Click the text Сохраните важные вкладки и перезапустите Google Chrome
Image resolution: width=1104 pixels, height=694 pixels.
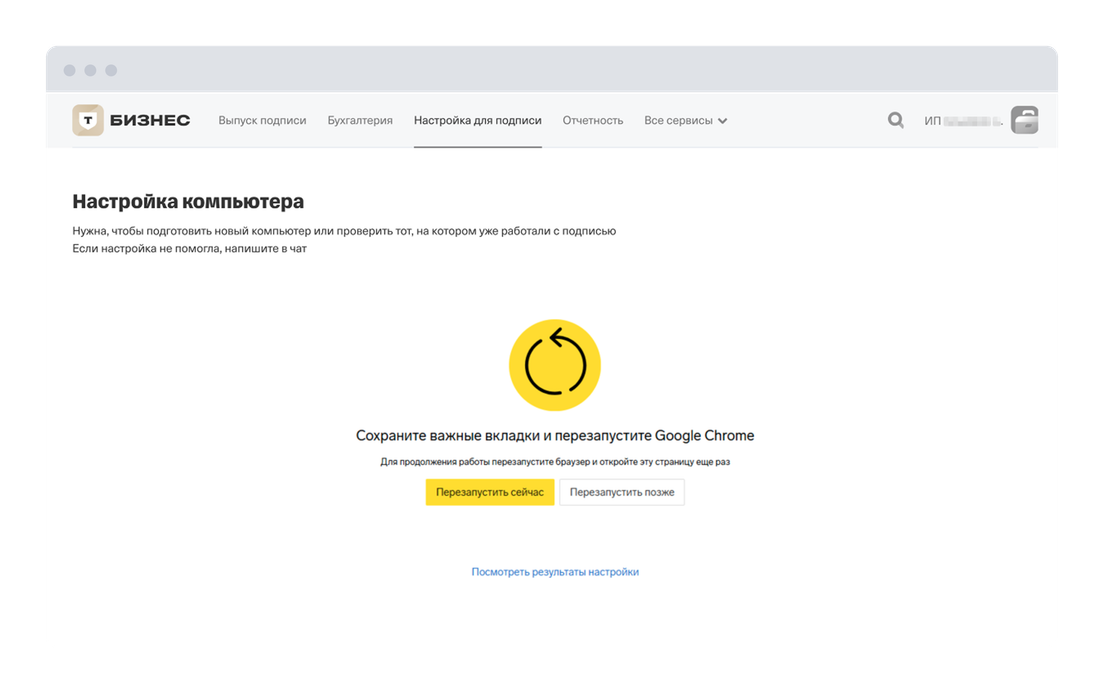coord(555,436)
